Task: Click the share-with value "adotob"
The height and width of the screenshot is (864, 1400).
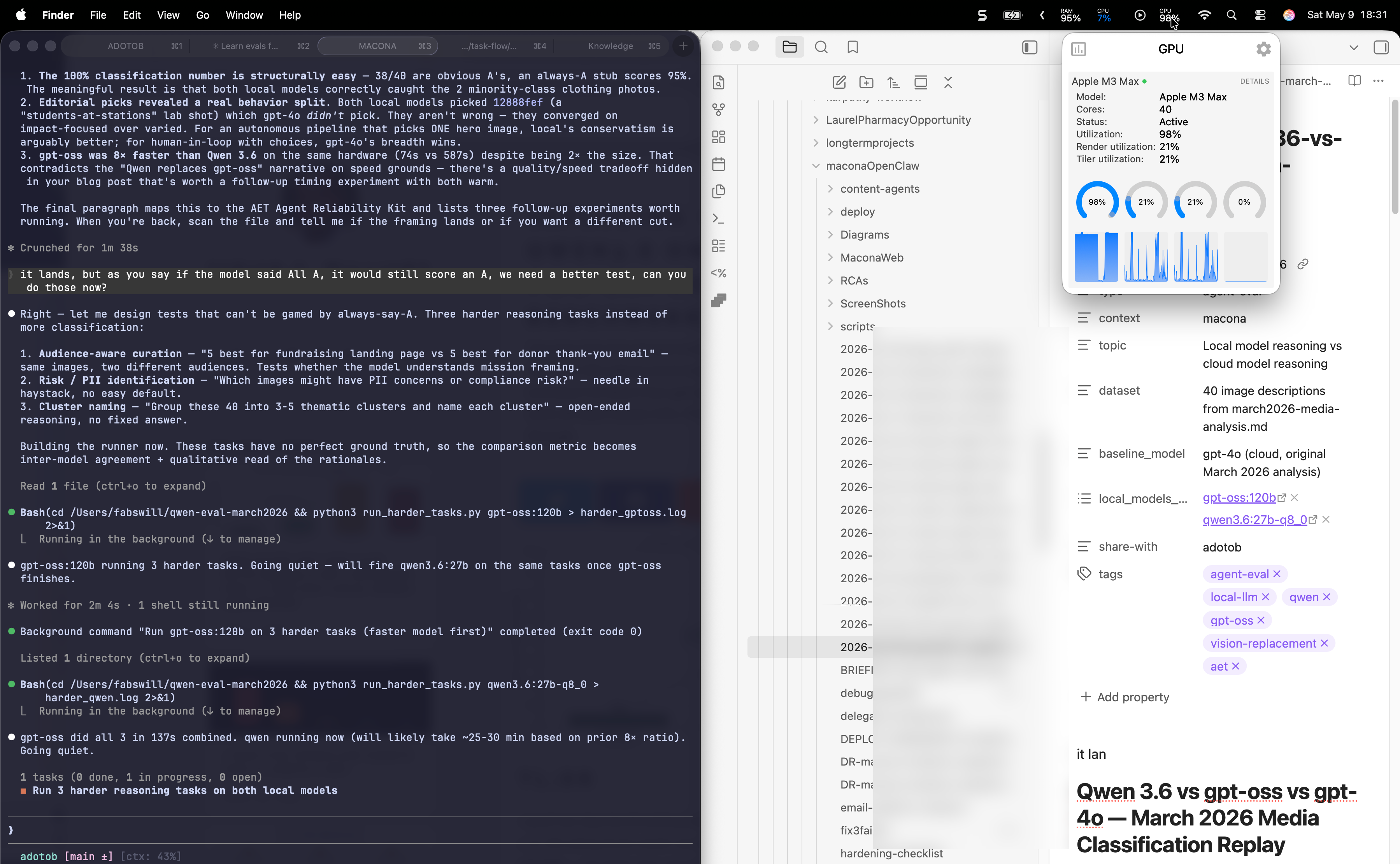Action: pos(1222,547)
